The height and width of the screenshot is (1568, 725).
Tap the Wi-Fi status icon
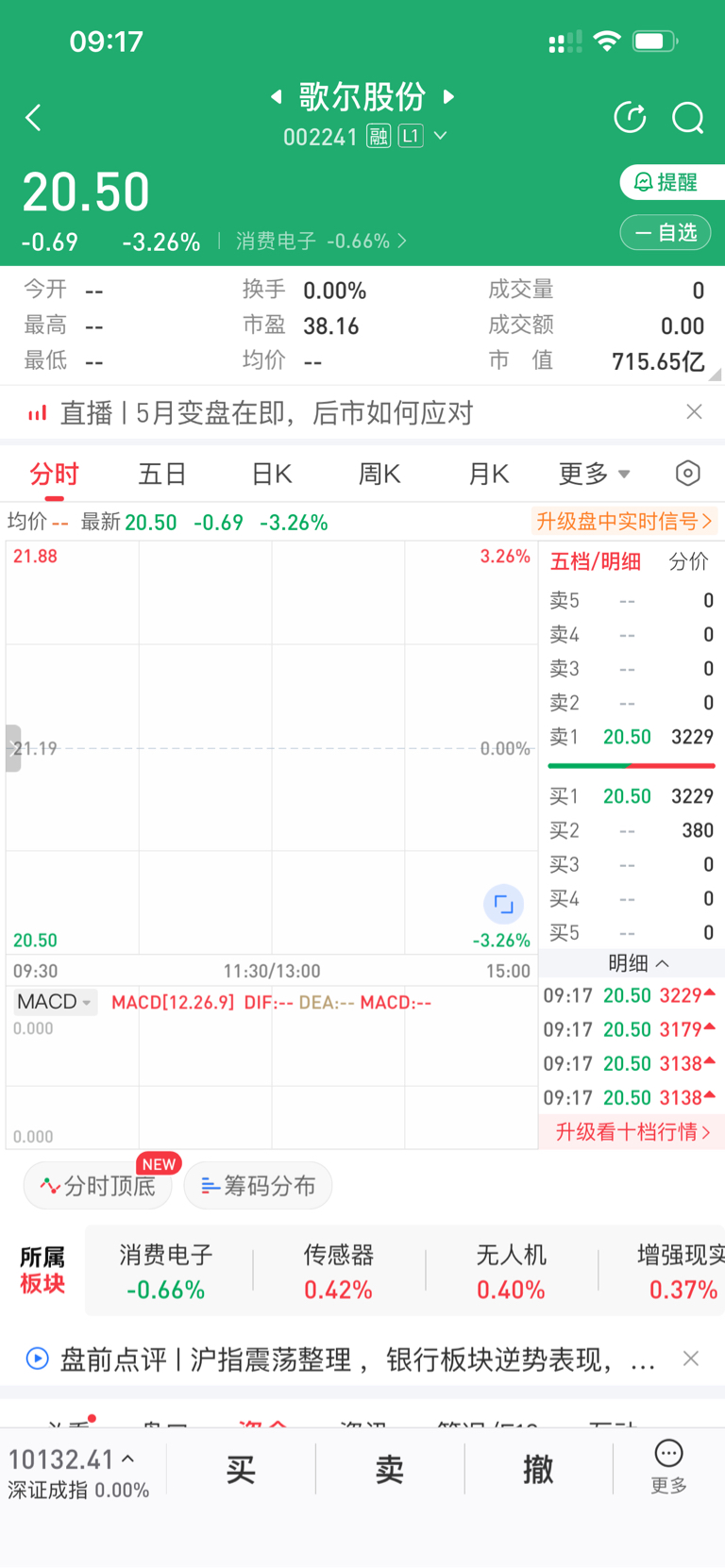(x=607, y=42)
